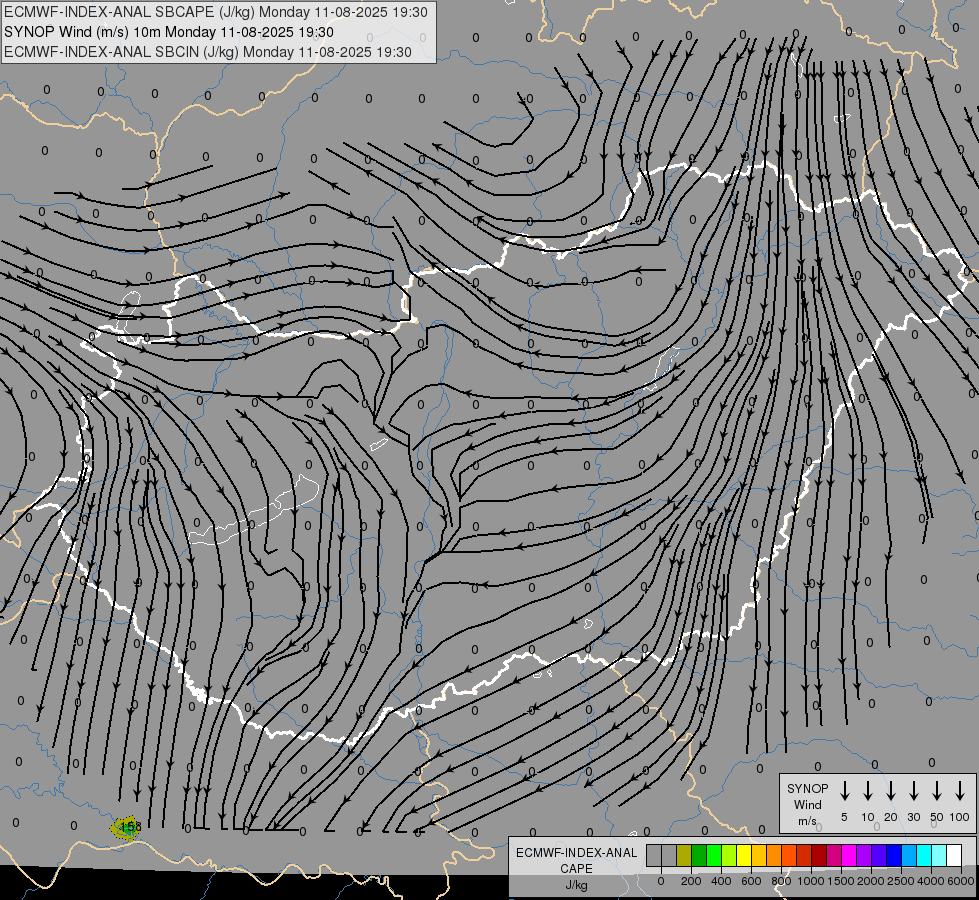The image size is (979, 900).
Task: Click the 400 tick label in legend
Action: pyautogui.click(x=721, y=881)
